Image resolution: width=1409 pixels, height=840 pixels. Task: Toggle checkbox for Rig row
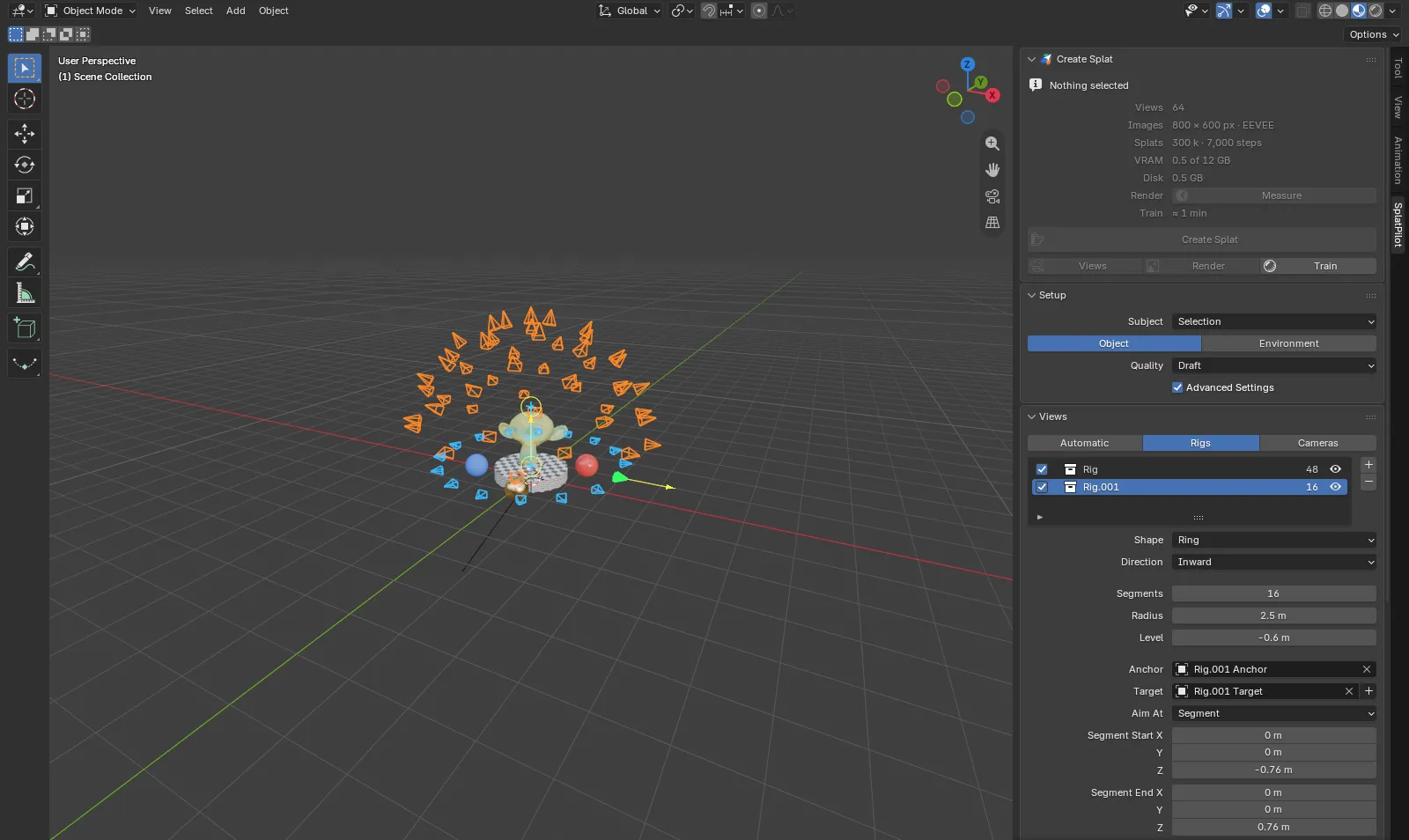click(x=1042, y=469)
